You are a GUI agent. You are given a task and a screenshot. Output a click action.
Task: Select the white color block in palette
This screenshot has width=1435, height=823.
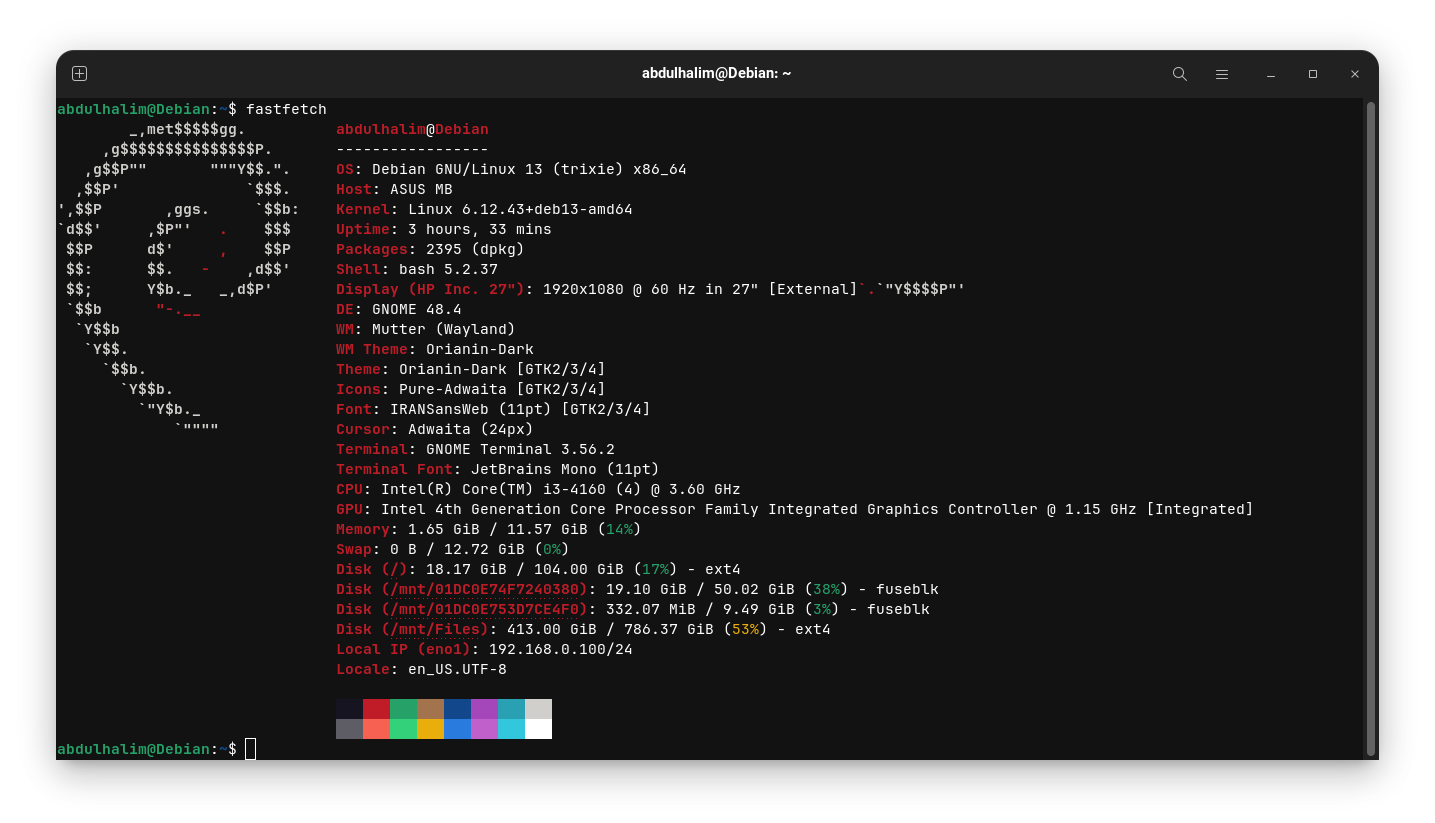[x=538, y=729]
